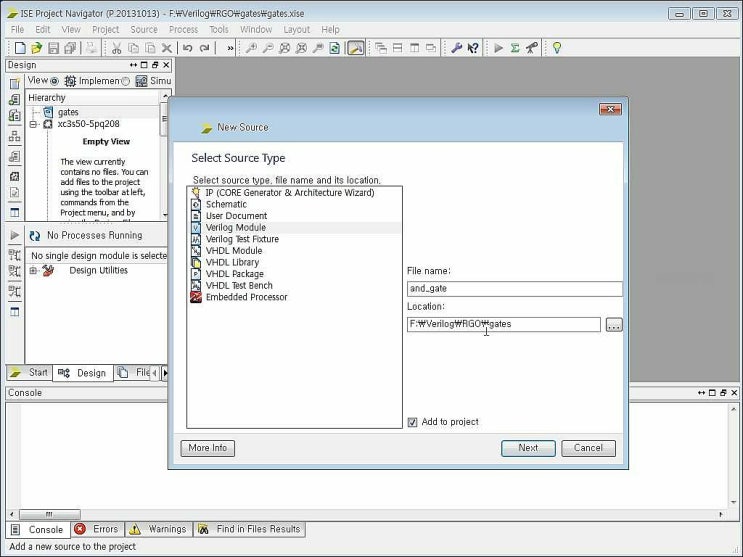Image resolution: width=743 pixels, height=557 pixels.
Task: Click the Zoom In magnifier icon
Action: pos(251,48)
